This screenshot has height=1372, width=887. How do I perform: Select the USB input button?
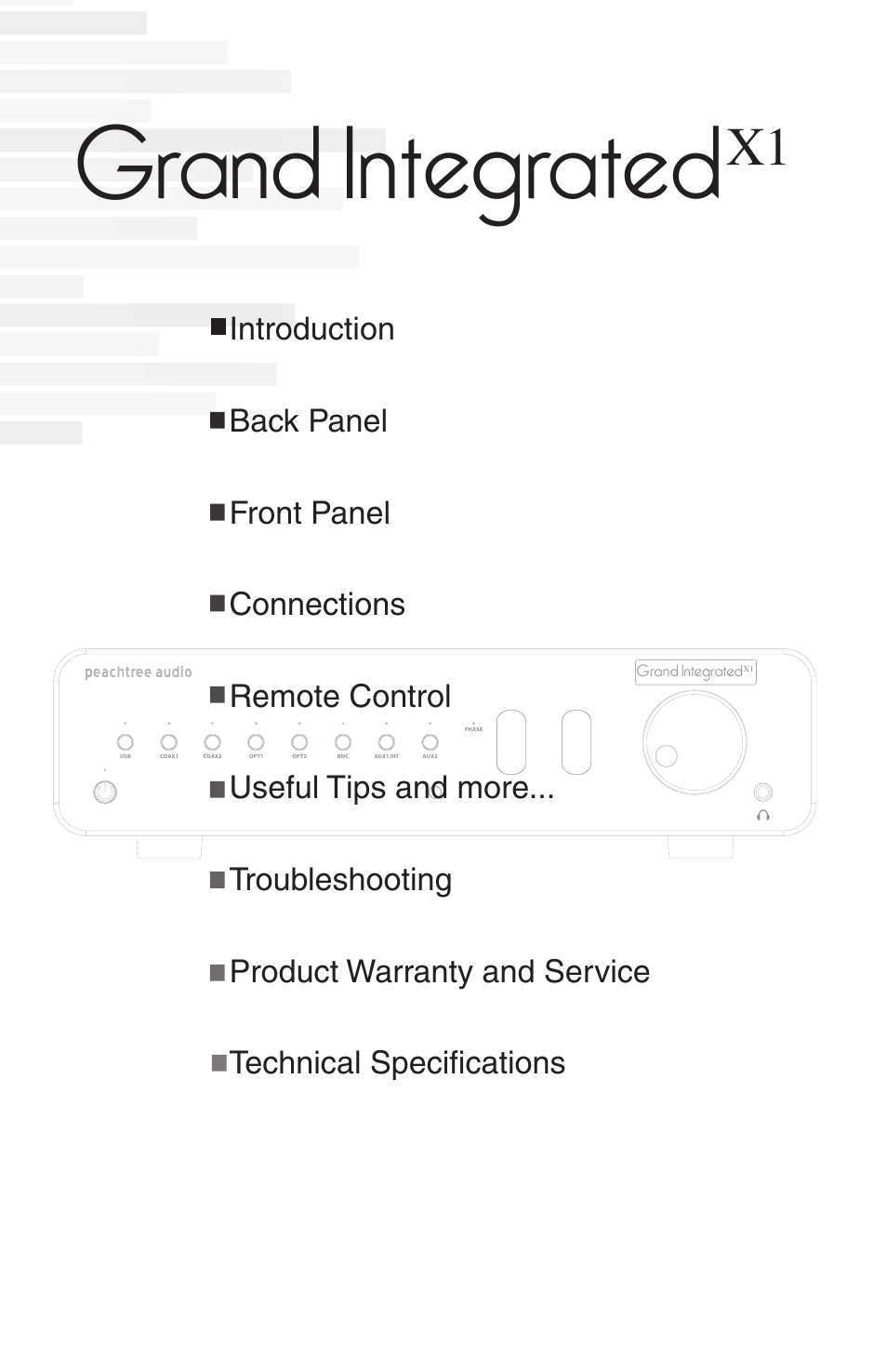click(x=125, y=742)
